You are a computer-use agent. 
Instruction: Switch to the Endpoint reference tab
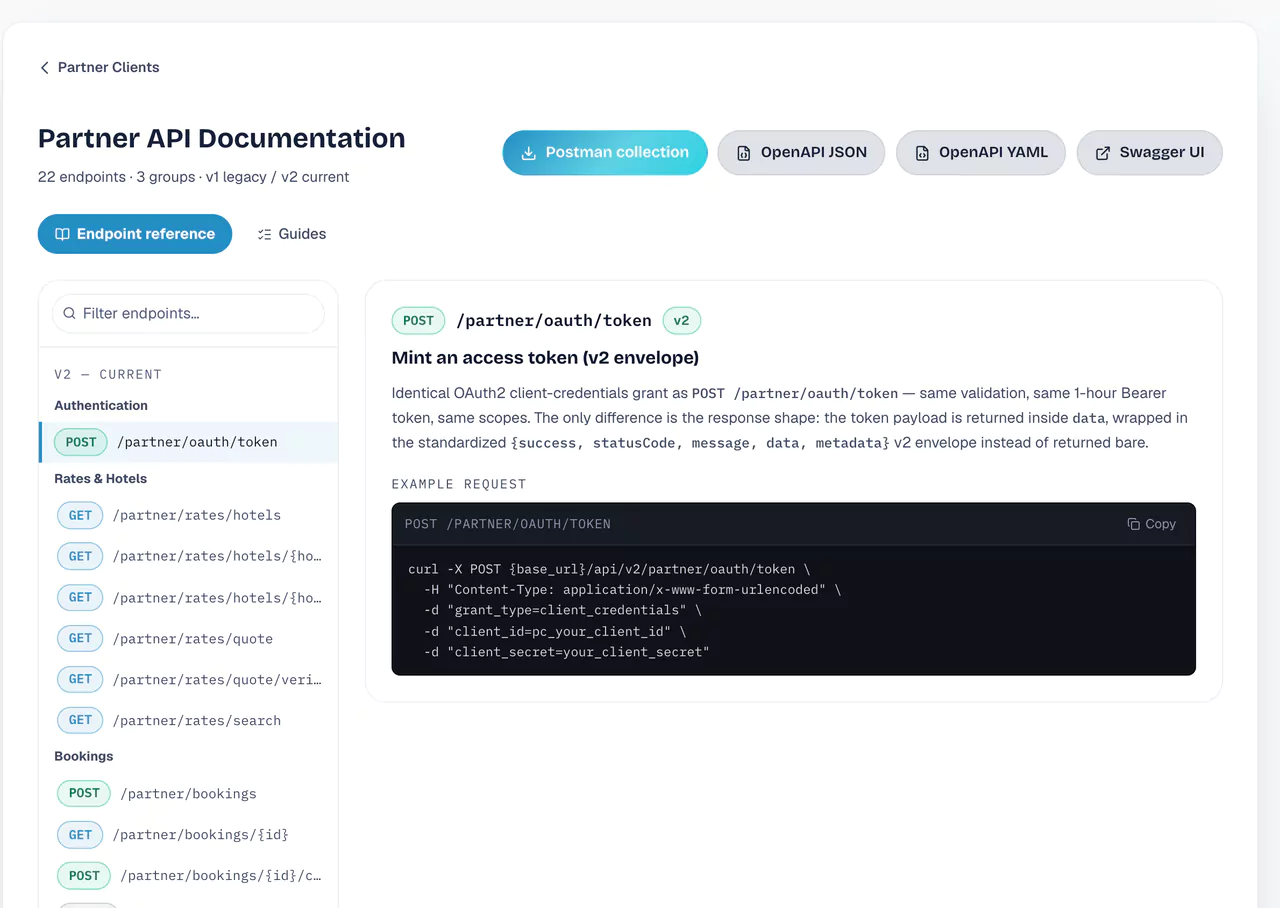[x=135, y=234]
